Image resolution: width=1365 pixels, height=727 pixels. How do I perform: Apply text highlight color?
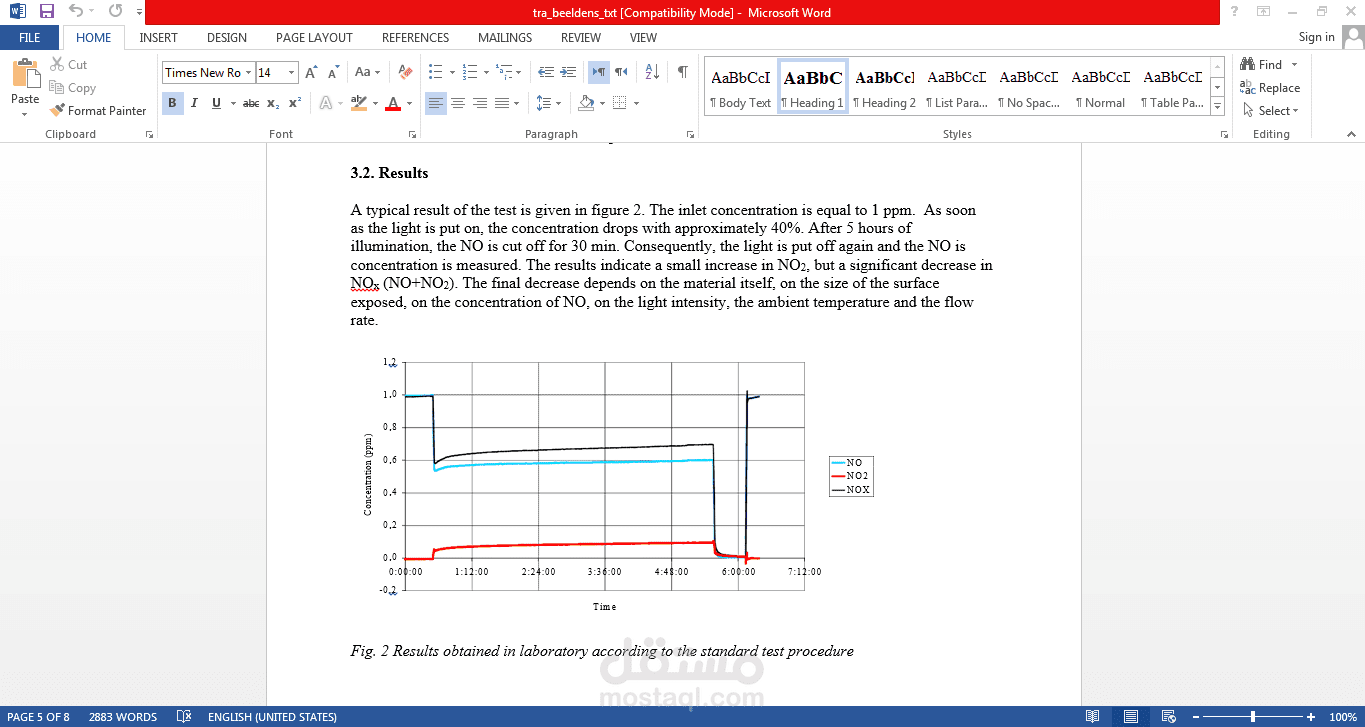[359, 103]
